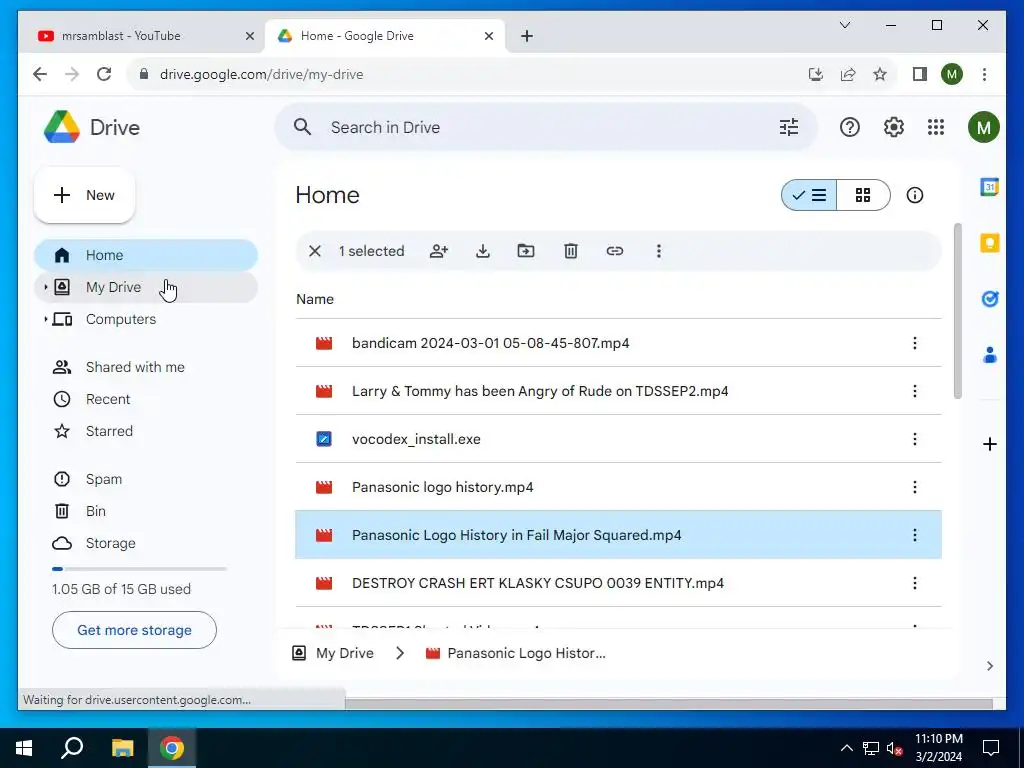Viewport: 1024px width, 768px height.
Task: Select bandicam 2024-03-01 05-08-45-807.mp4
Action: 618,344
